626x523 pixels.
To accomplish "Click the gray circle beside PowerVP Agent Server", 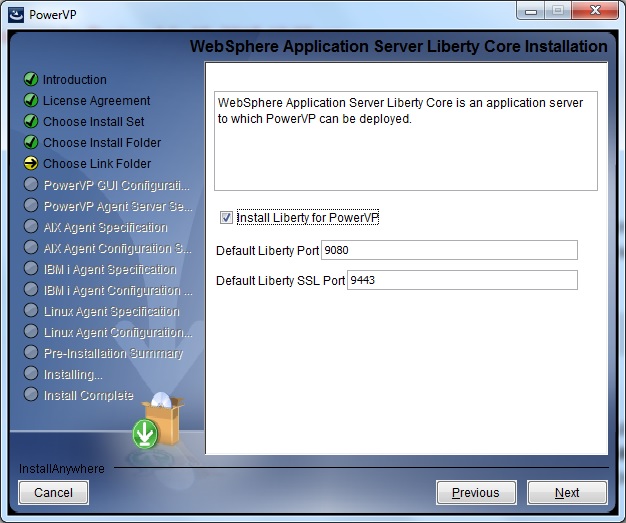I will pyautogui.click(x=31, y=205).
